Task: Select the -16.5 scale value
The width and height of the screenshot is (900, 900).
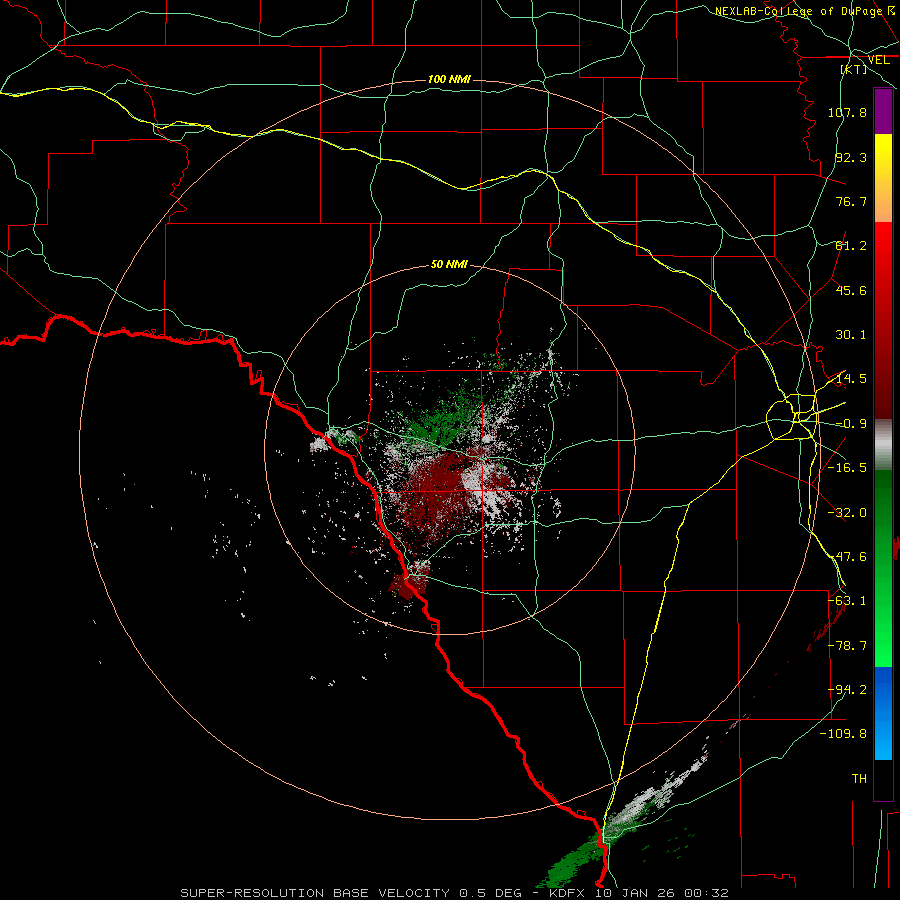Action: tap(847, 468)
